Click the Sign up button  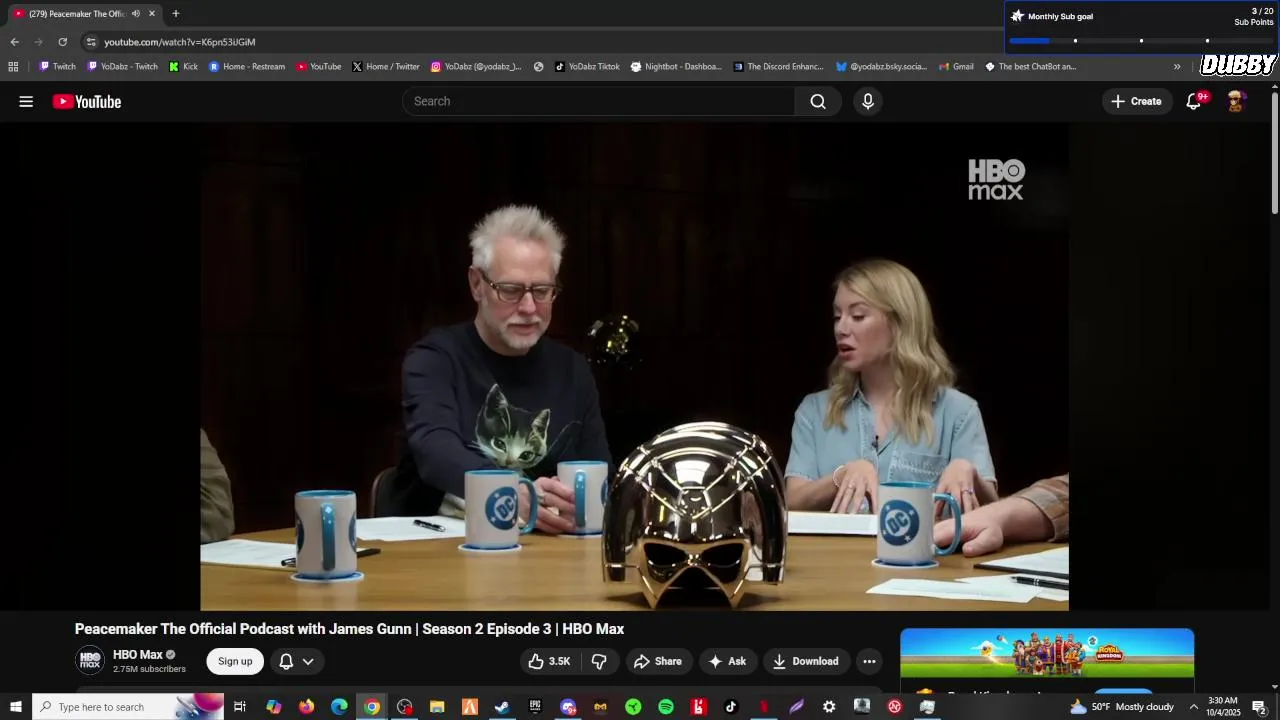coord(235,661)
